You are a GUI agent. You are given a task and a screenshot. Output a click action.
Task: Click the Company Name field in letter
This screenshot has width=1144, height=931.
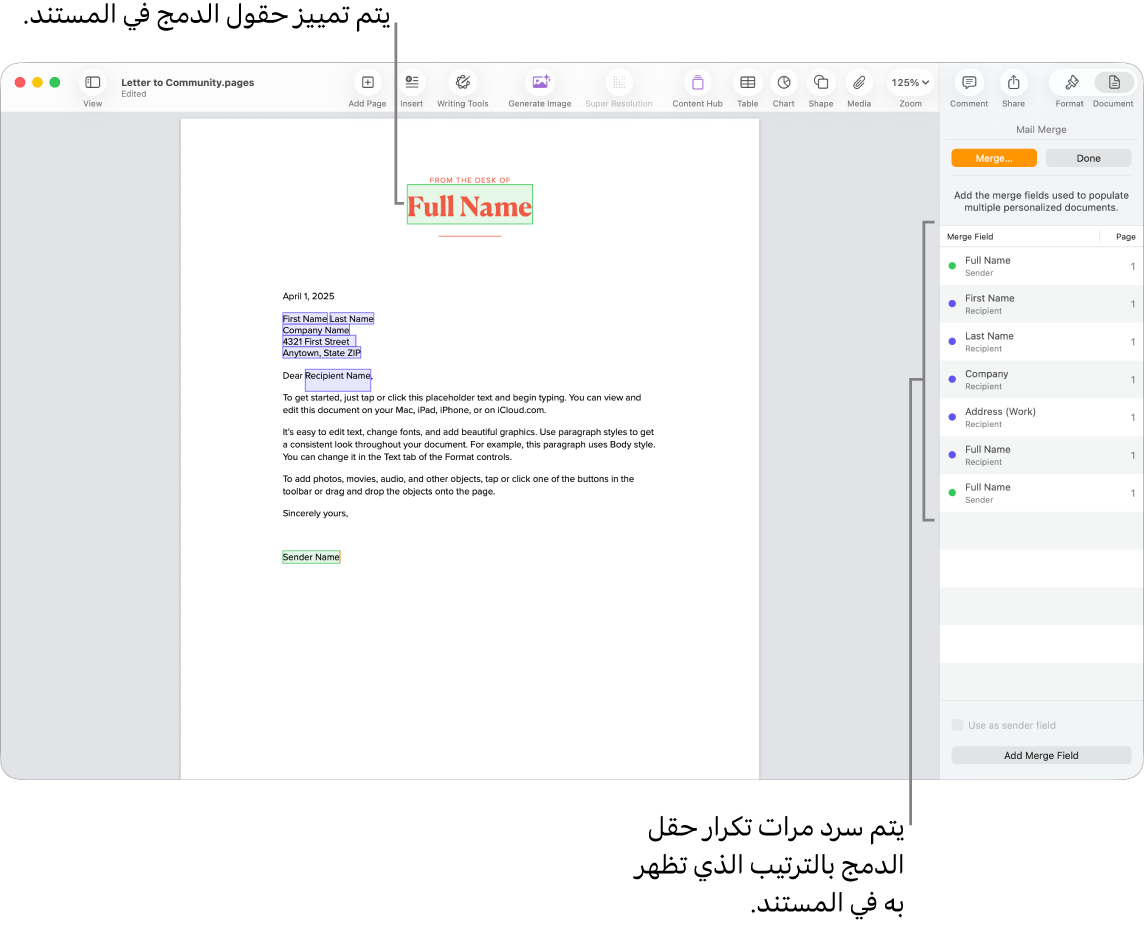coord(316,330)
